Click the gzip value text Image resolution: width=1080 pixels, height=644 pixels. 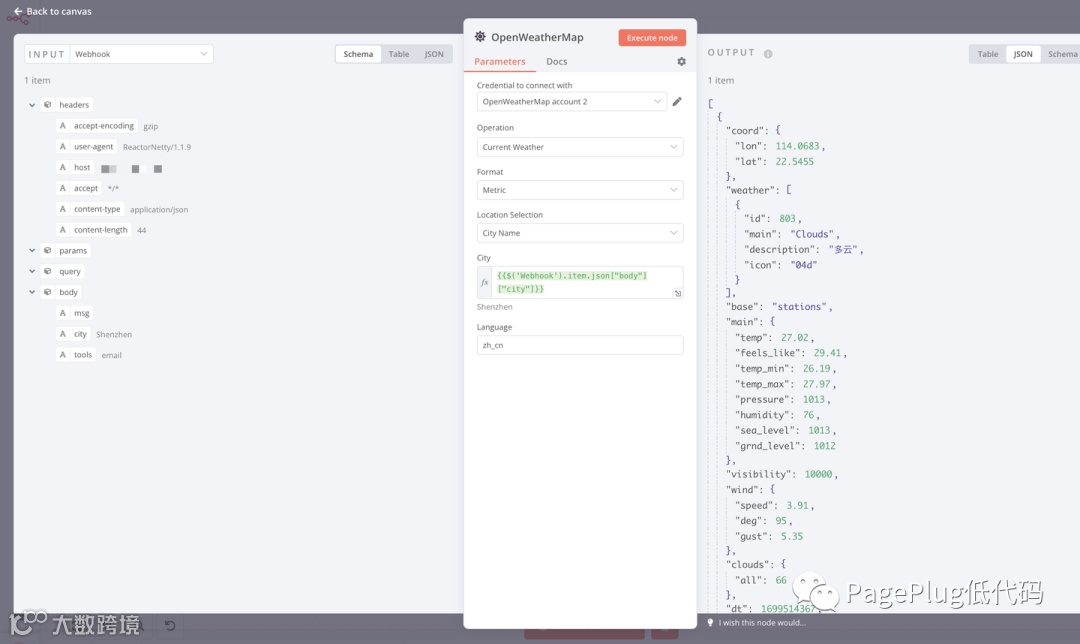point(150,126)
